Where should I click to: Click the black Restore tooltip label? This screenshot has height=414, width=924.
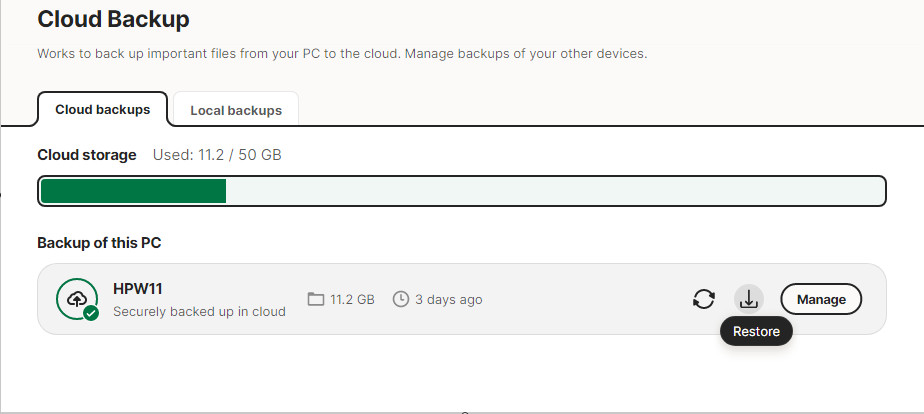click(x=755, y=331)
